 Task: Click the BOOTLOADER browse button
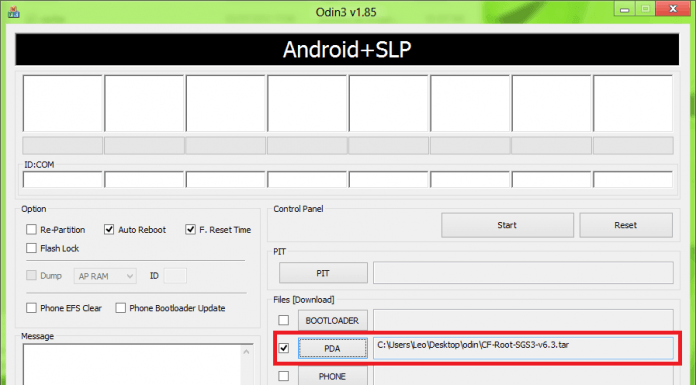coord(332,320)
